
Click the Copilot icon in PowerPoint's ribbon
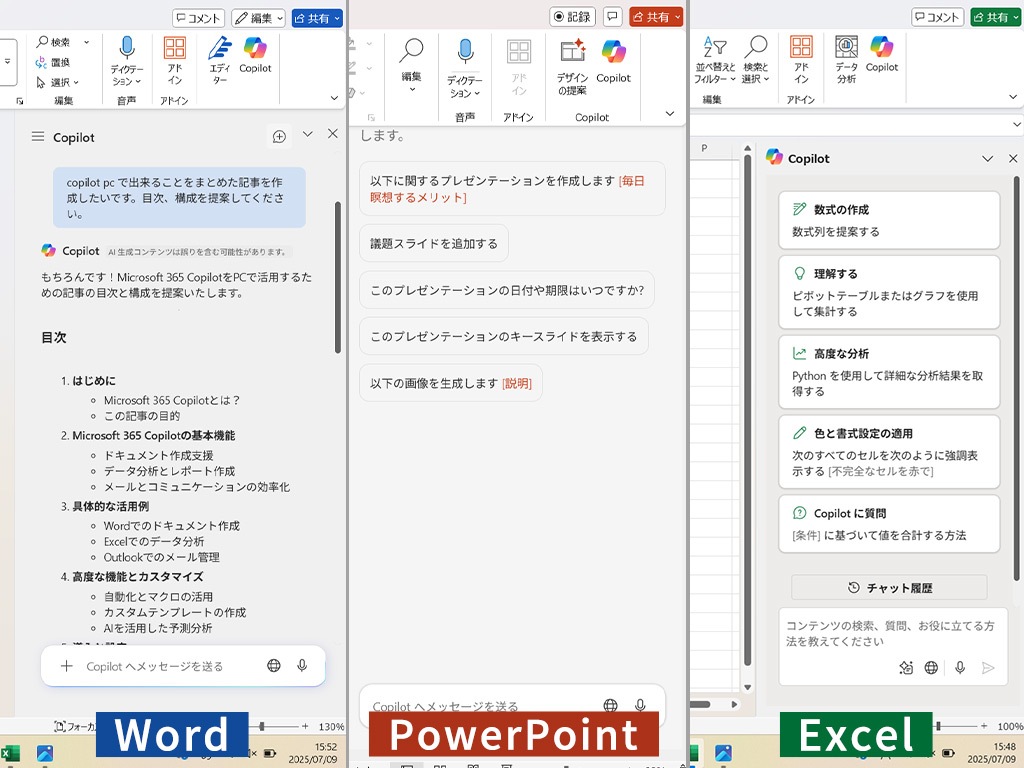(x=613, y=61)
